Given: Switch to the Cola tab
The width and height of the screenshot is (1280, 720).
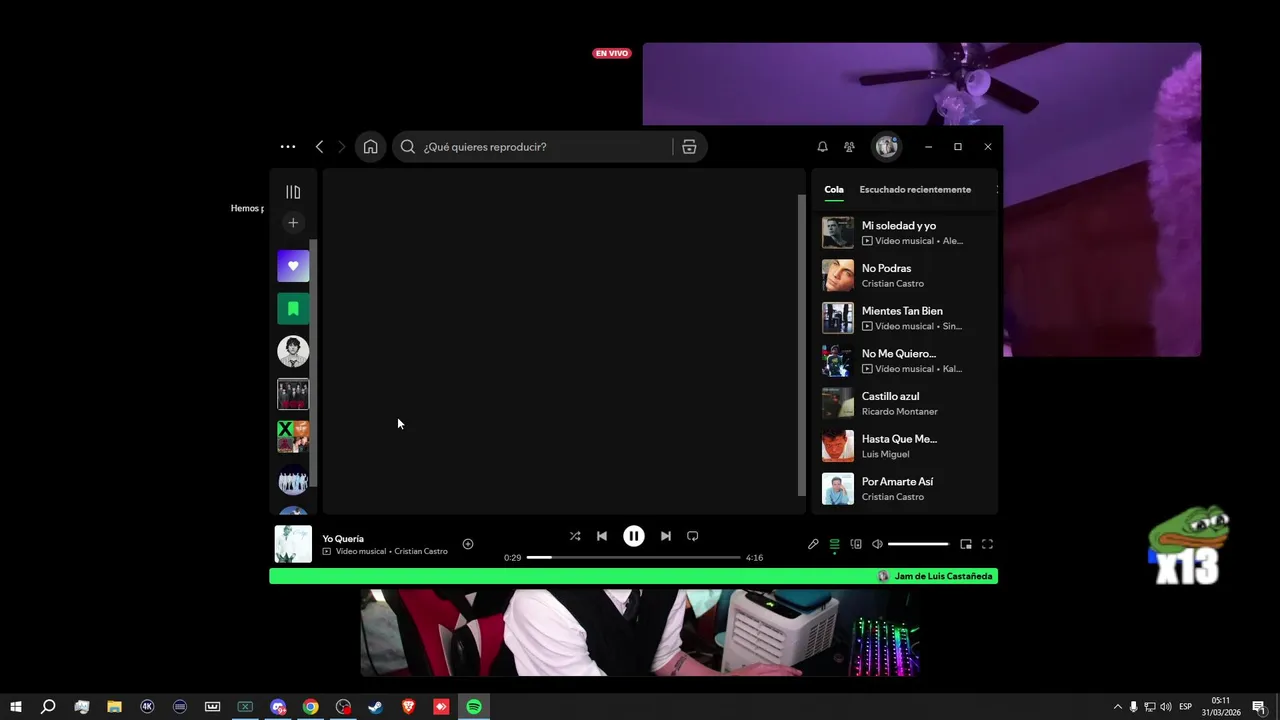Looking at the screenshot, I should [834, 189].
